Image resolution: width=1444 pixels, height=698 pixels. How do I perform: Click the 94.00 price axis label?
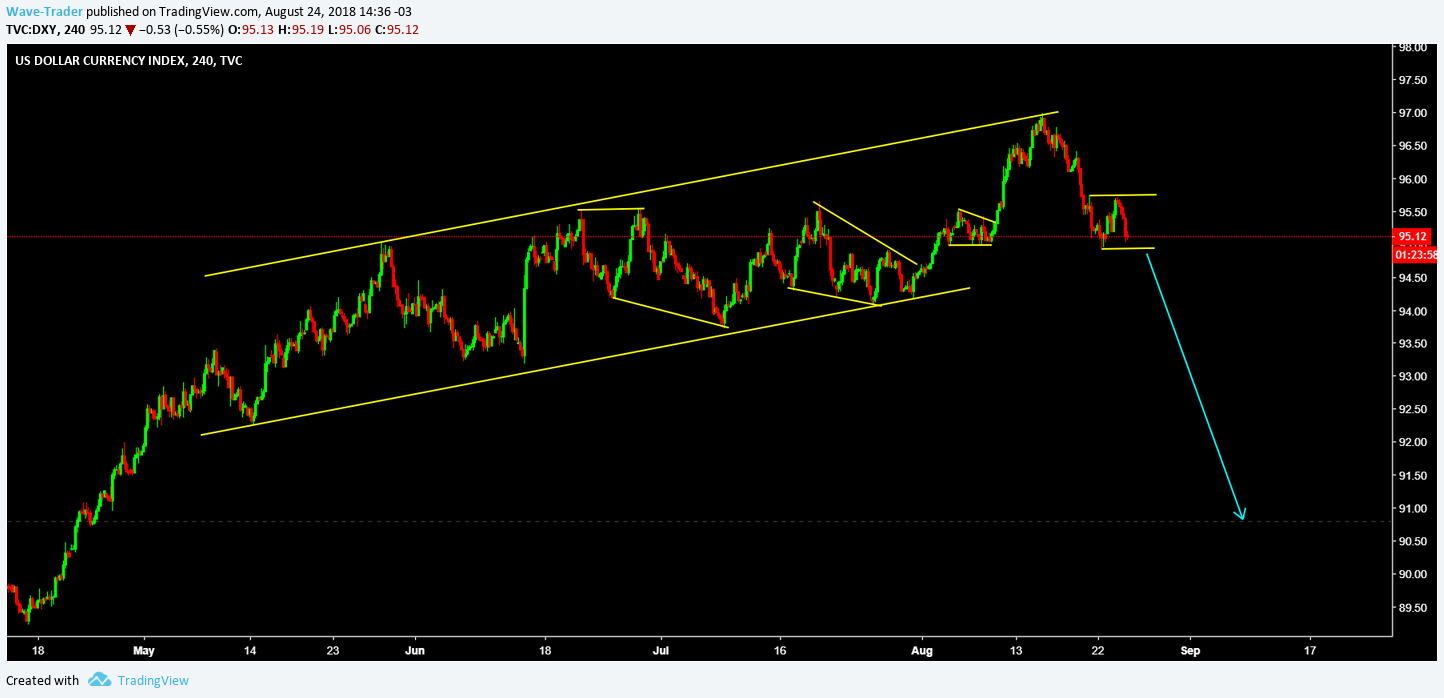pyautogui.click(x=1412, y=311)
